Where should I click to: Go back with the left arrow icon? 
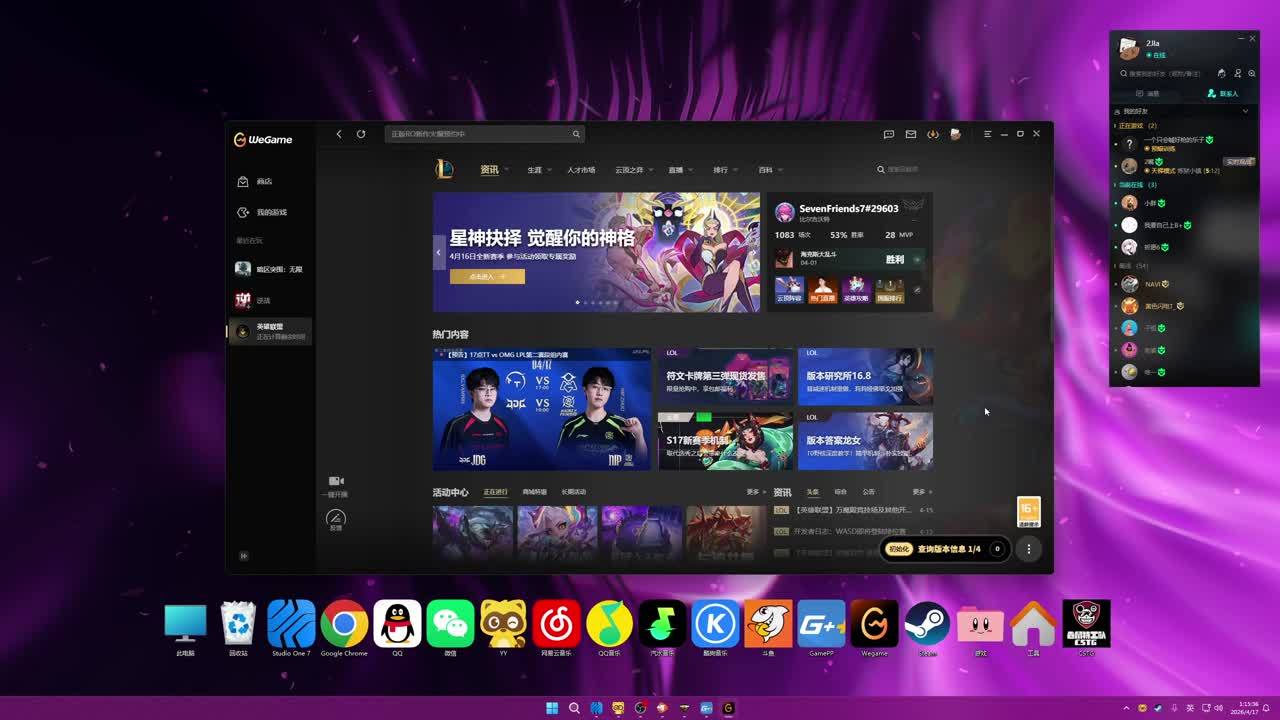[339, 134]
